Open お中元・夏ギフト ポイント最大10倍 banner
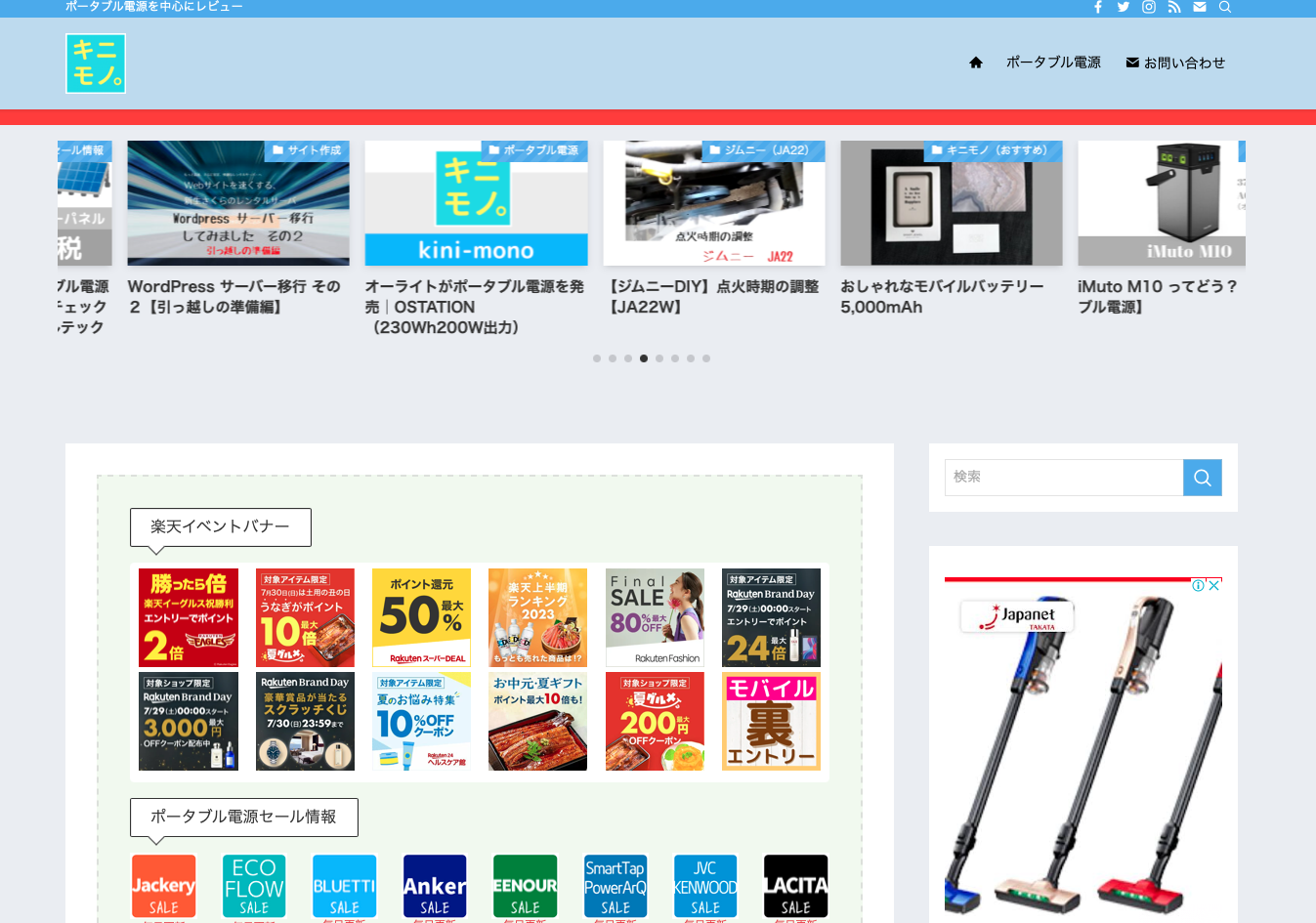Viewport: 1316px width, 923px height. click(537, 721)
